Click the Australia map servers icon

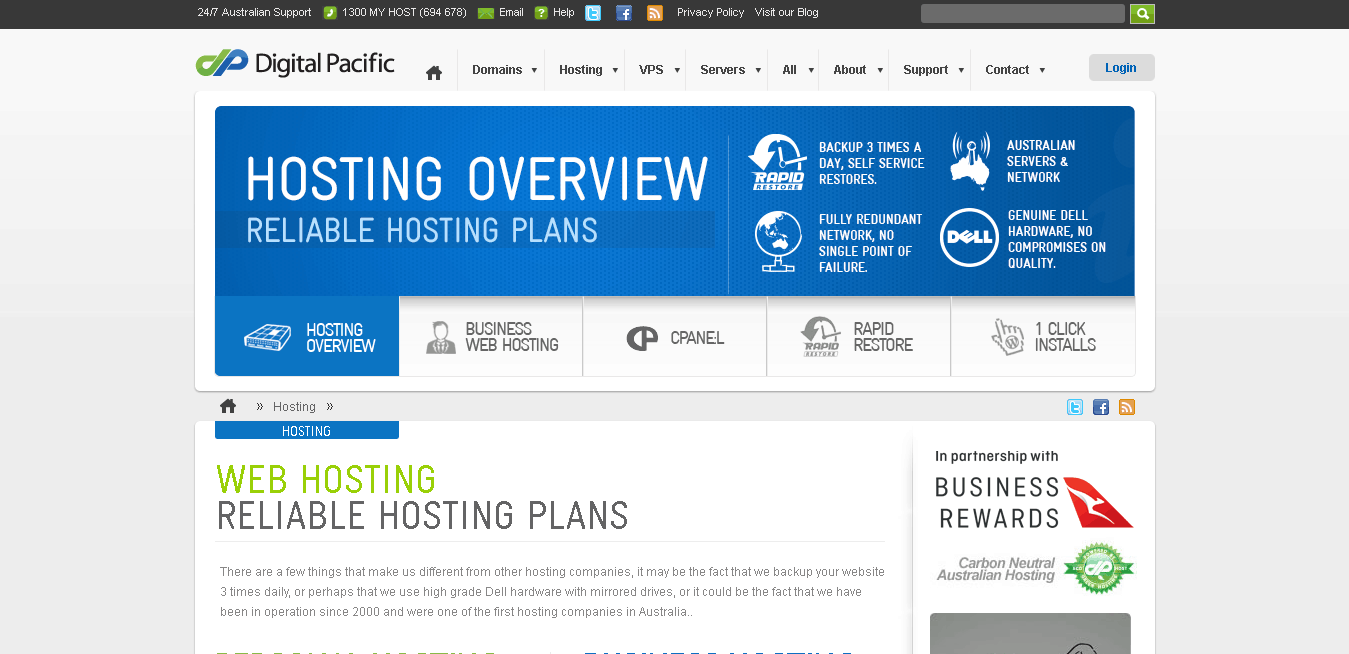pos(970,160)
